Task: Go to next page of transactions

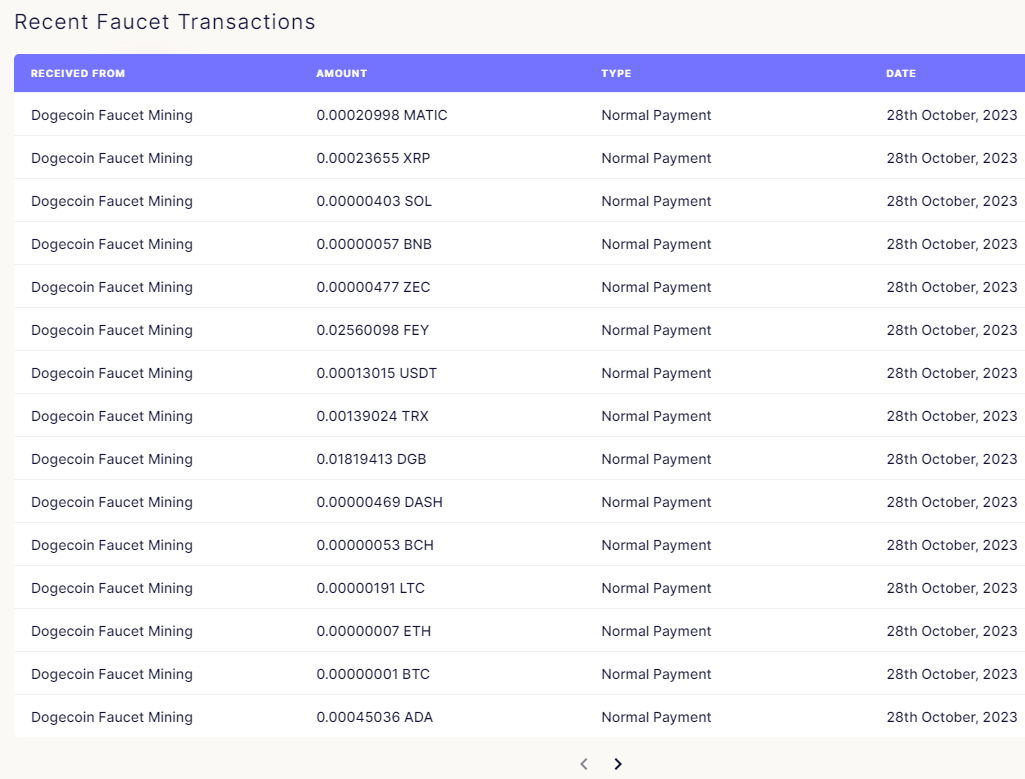Action: pos(618,763)
